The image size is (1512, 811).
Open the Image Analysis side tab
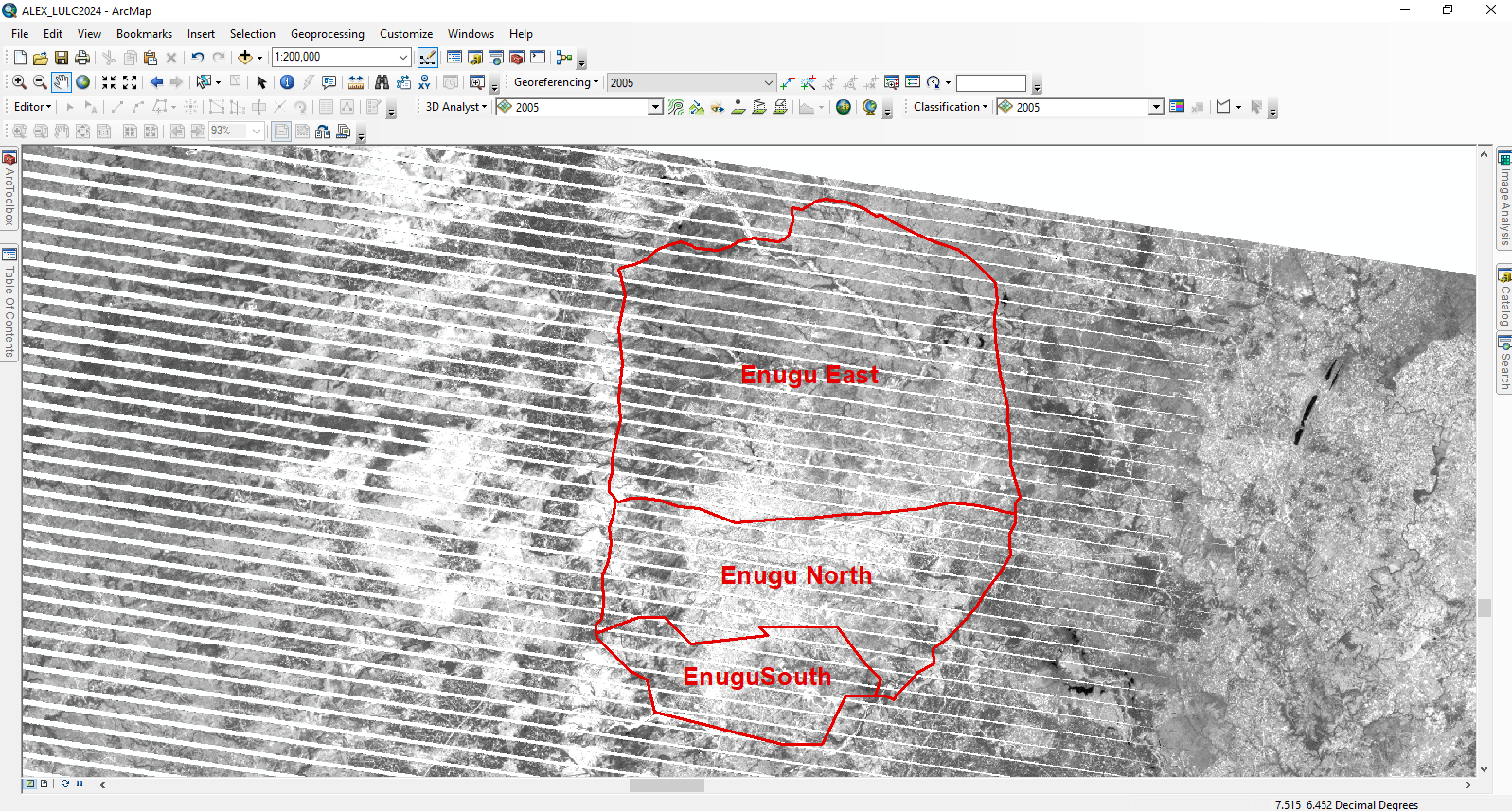point(1503,199)
